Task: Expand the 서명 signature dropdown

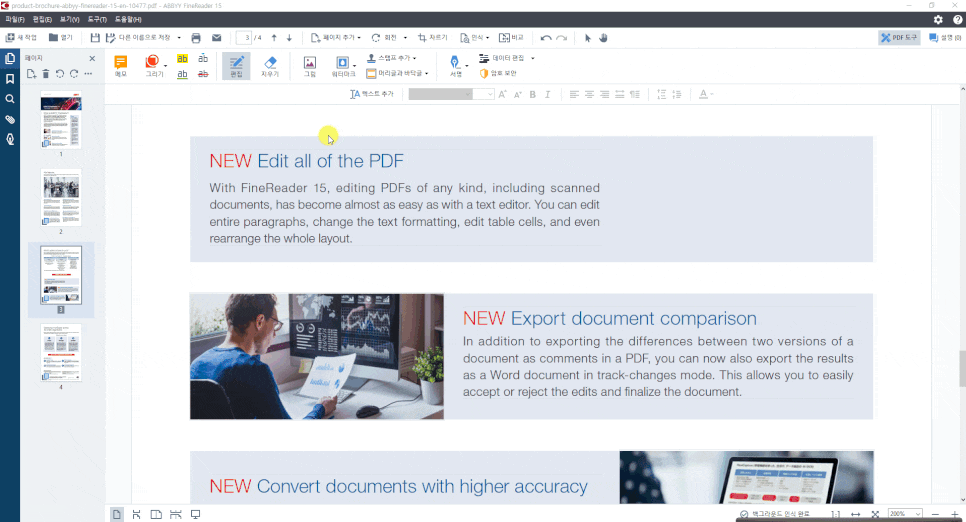Action: click(x=466, y=65)
